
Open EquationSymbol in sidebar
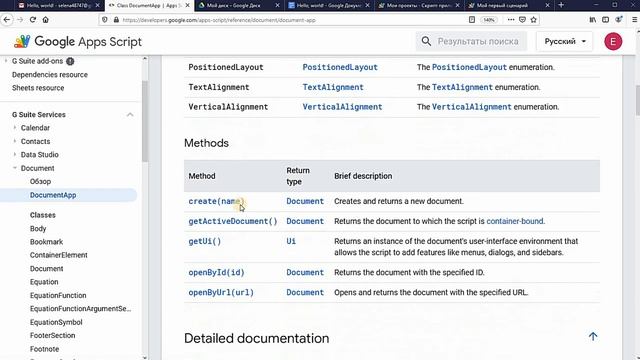pyautogui.click(x=56, y=322)
